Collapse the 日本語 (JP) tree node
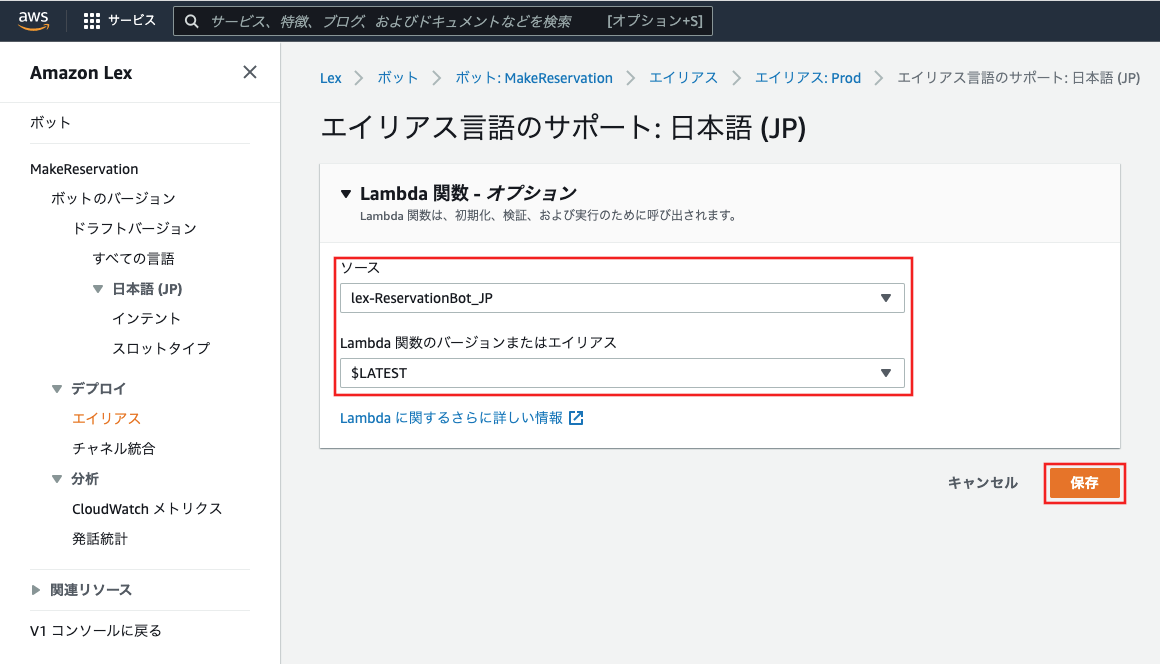 click(x=98, y=289)
